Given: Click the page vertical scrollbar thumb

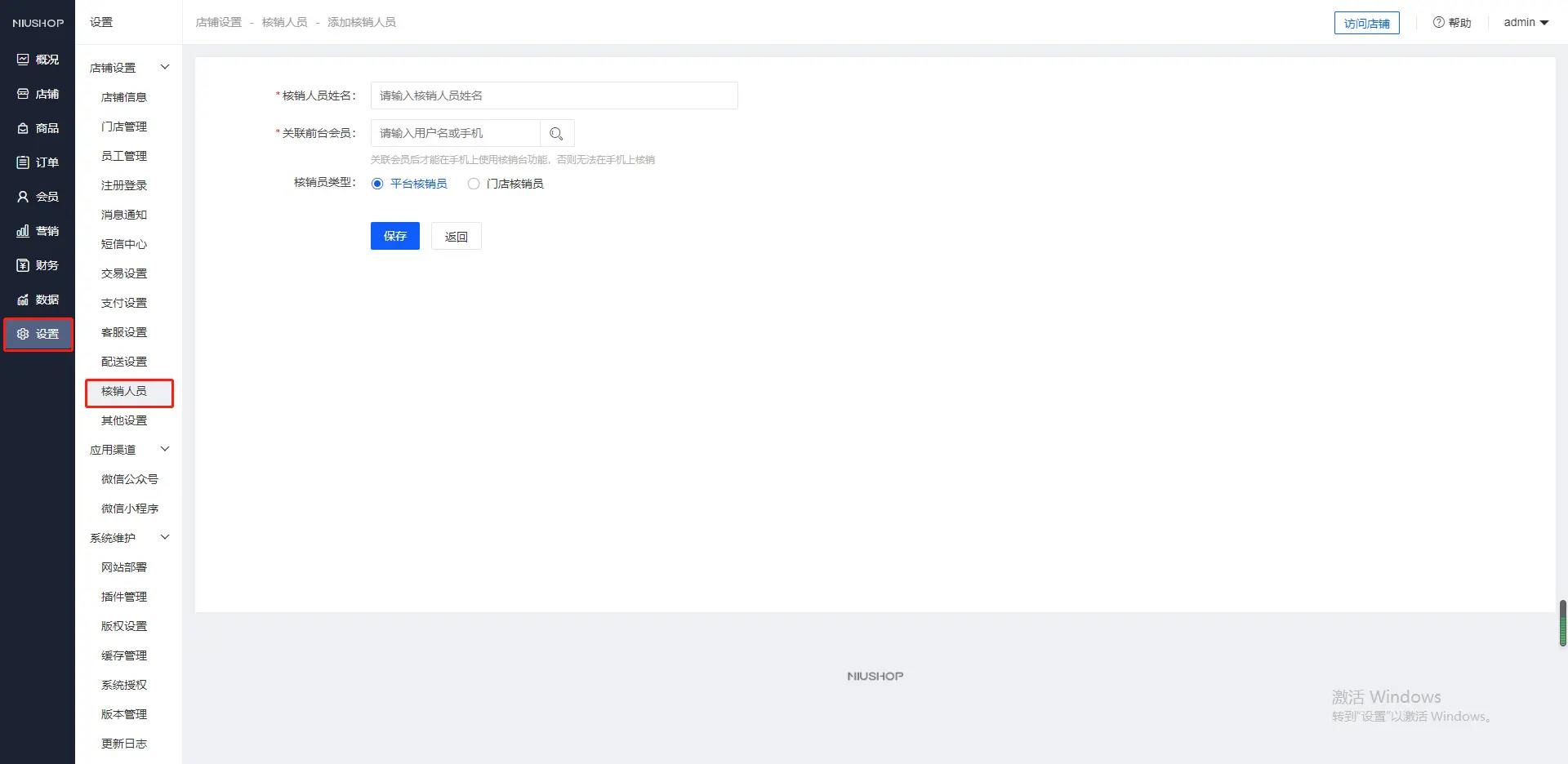Looking at the screenshot, I should 1562,623.
